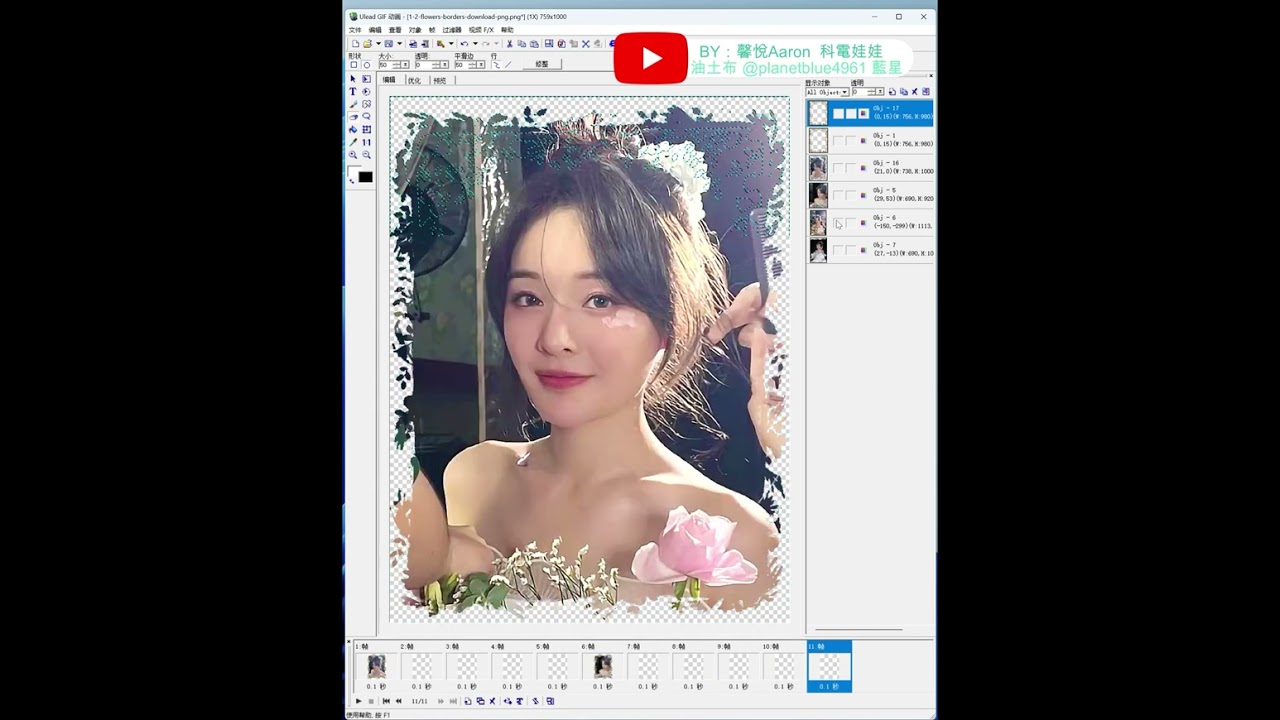Click the Add frame icon
Viewport: 1280px width, 720px height.
point(467,701)
